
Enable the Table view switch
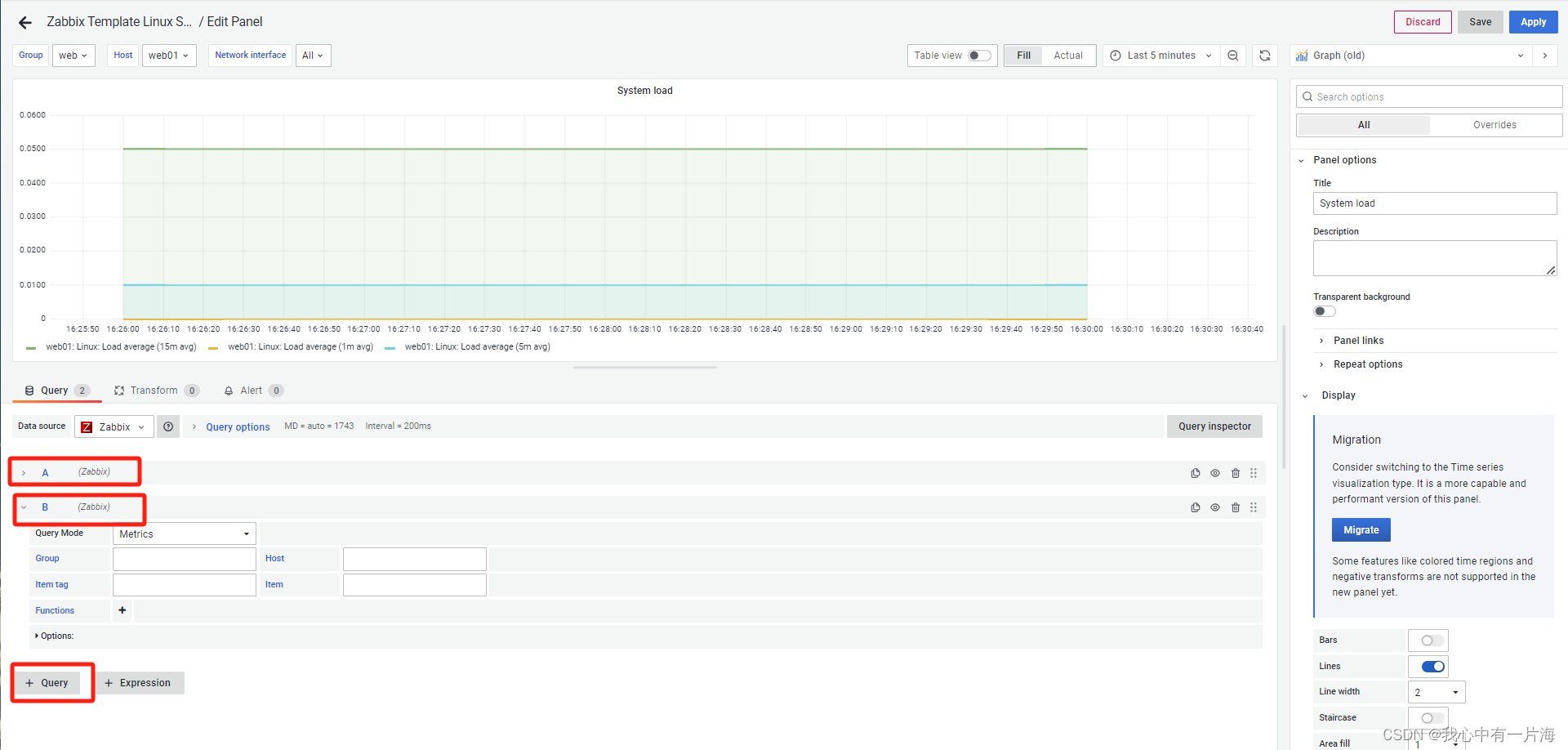coord(980,56)
